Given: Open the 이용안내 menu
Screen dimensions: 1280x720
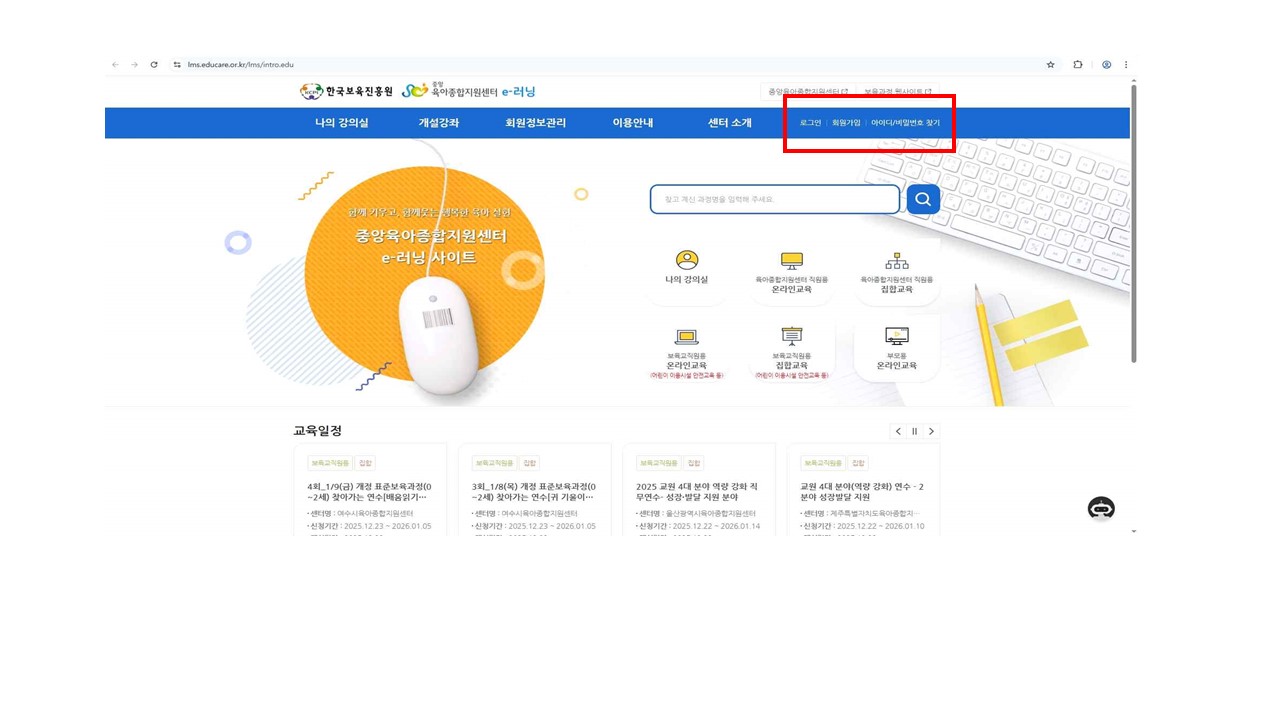Looking at the screenshot, I should [632, 123].
